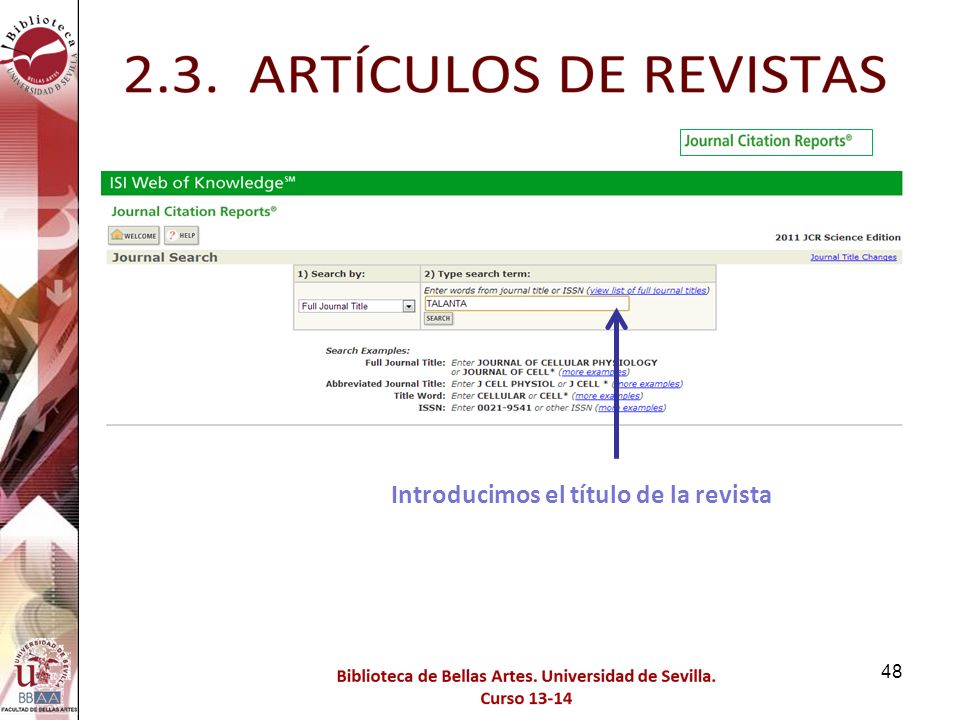Image resolution: width=960 pixels, height=720 pixels.
Task: Click the 'Curso 13-14' footer text
Action: (x=526, y=699)
